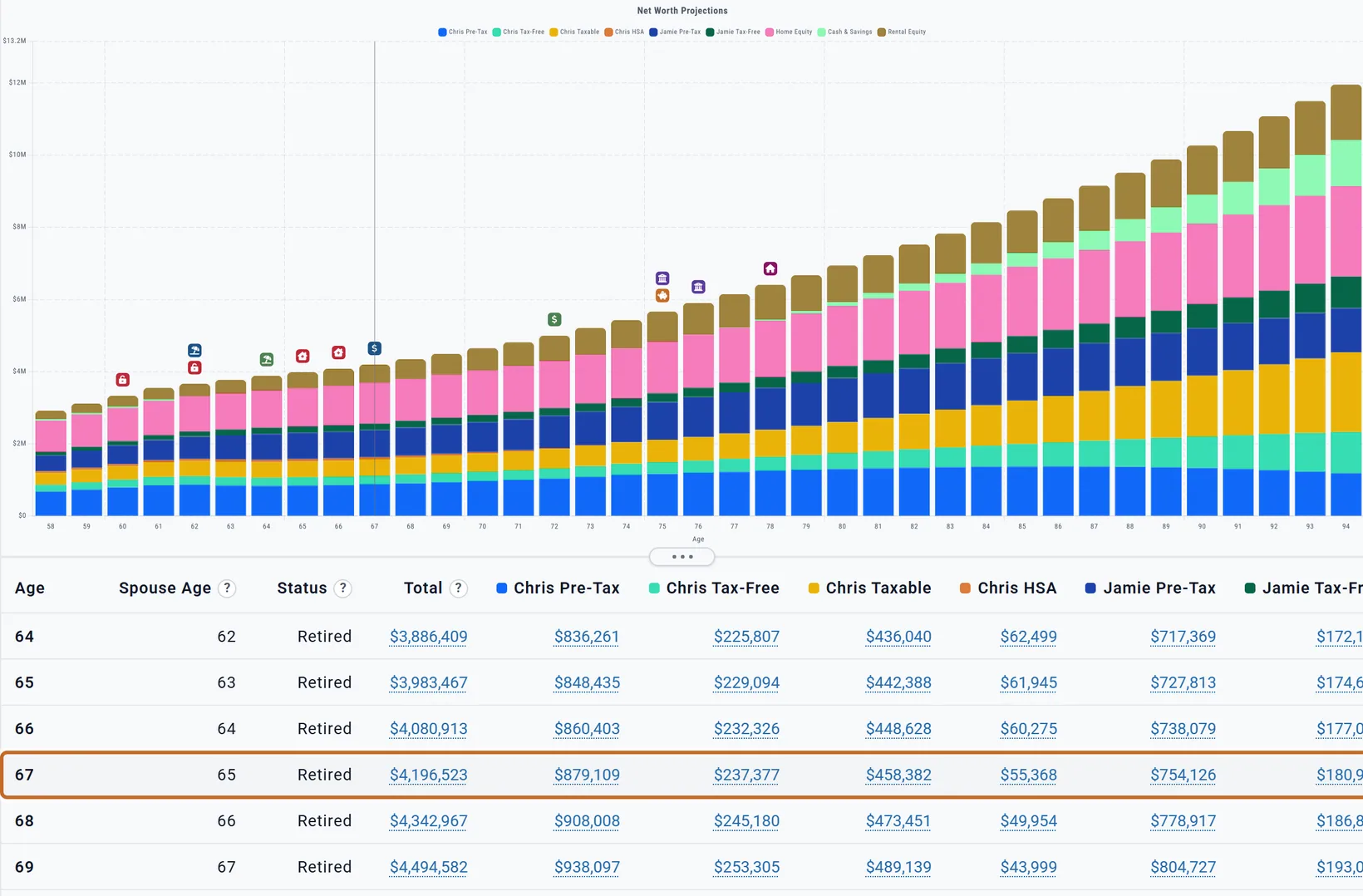
Task: Click the Chris Taxable yellow swatch in table header
Action: (x=814, y=588)
